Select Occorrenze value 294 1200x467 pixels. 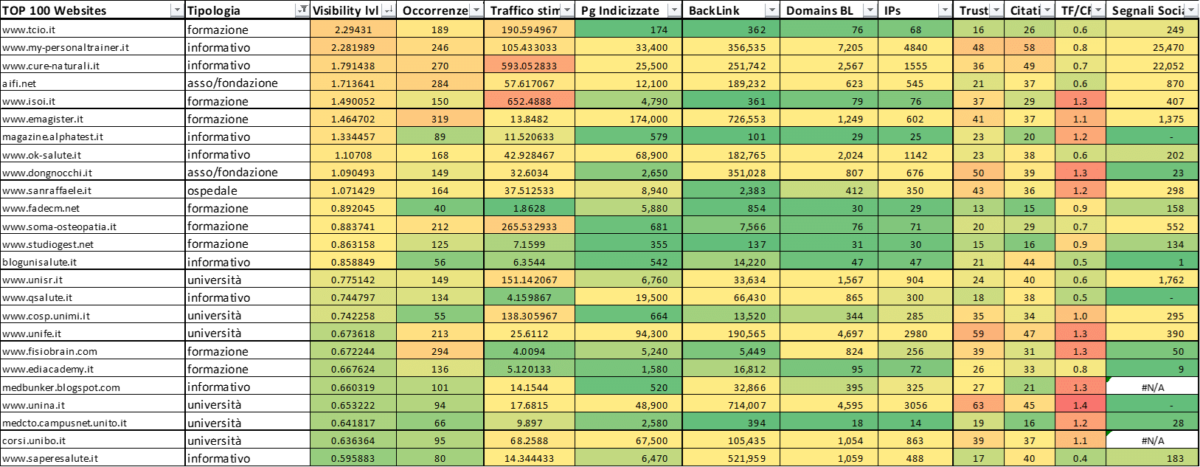tap(442, 352)
